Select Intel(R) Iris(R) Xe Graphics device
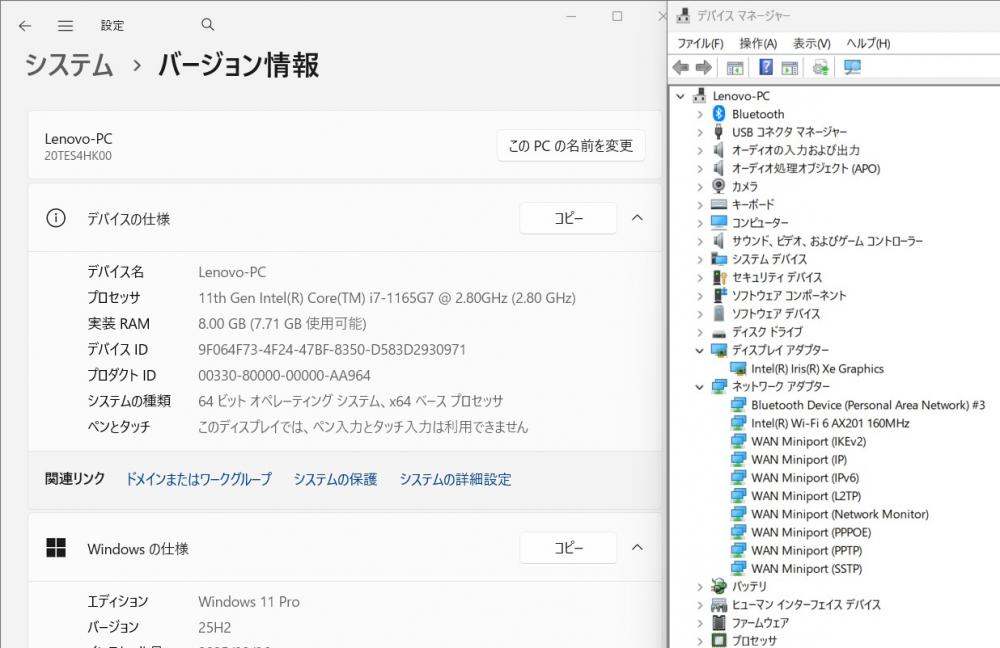Viewport: 1000px width, 648px height. tap(817, 368)
